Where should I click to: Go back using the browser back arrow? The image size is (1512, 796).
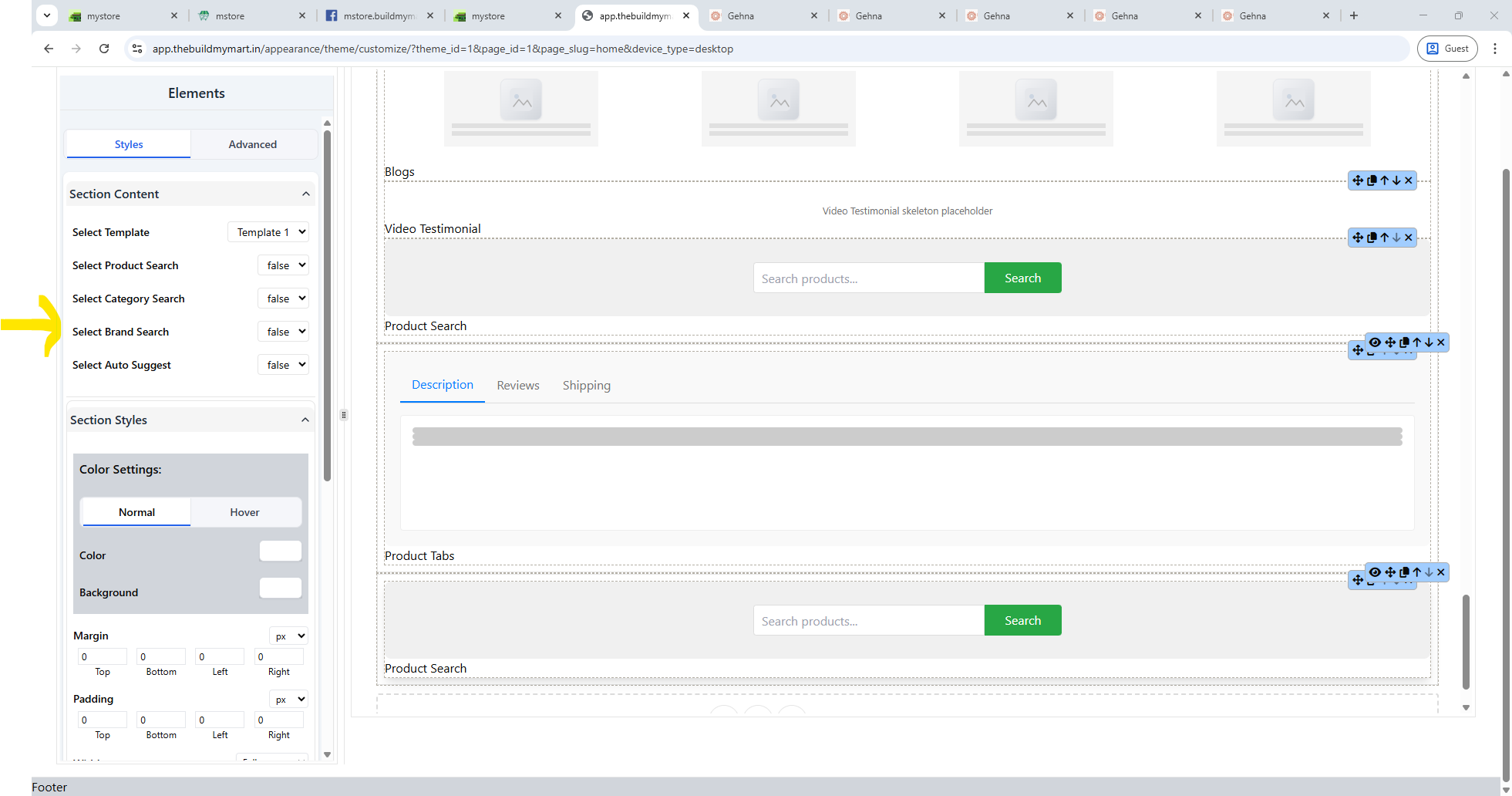click(x=49, y=49)
